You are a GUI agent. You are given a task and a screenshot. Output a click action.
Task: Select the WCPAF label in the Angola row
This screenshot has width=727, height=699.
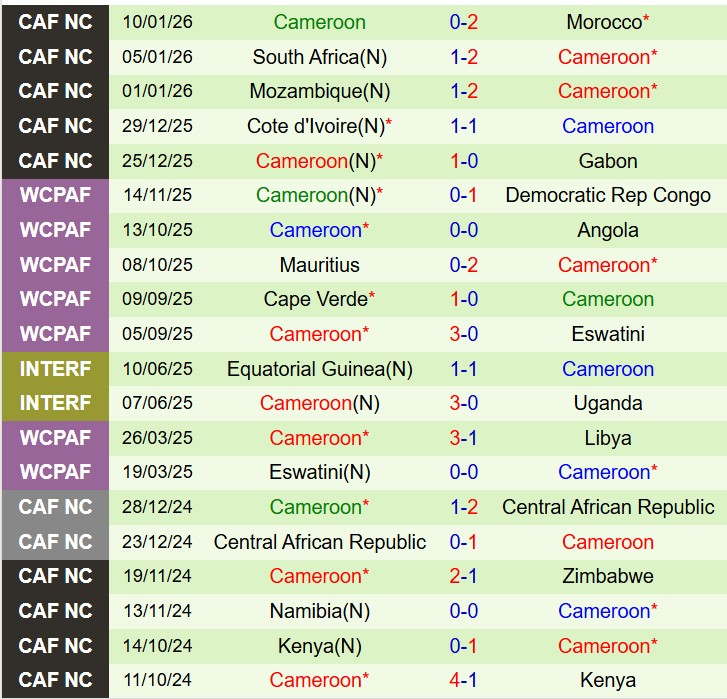55,230
